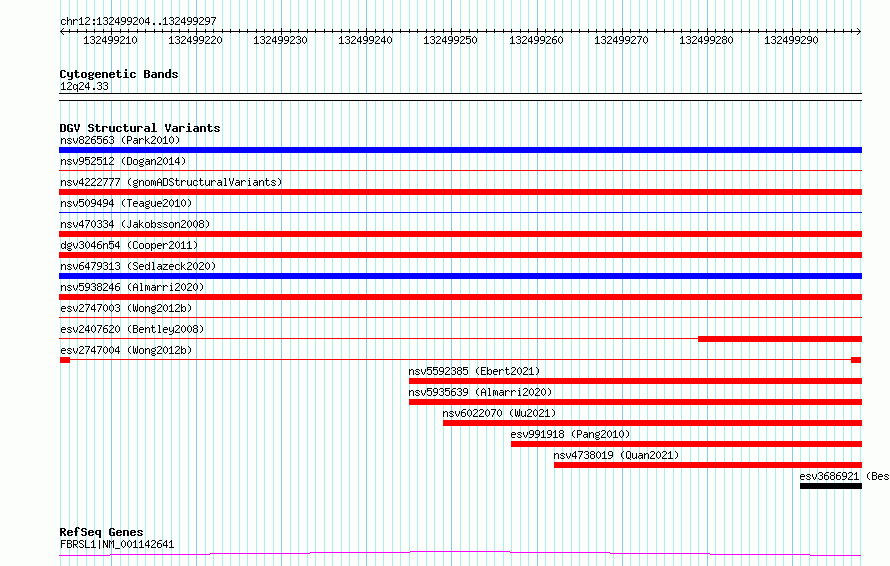
Task: Click the DGV Structural Variants track title
Action: click(x=140, y=128)
